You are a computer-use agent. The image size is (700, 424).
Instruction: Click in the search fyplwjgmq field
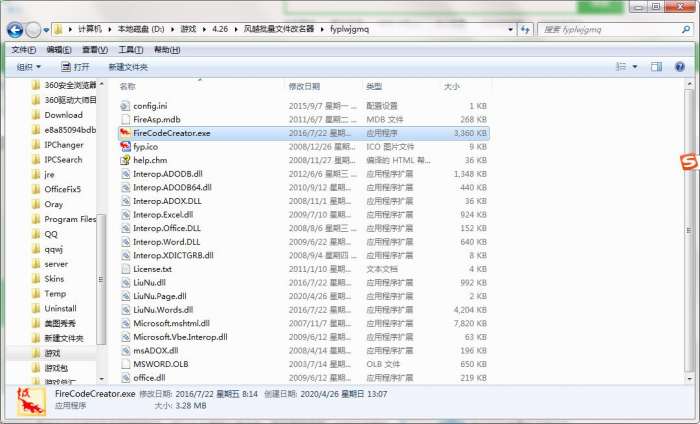pos(609,29)
